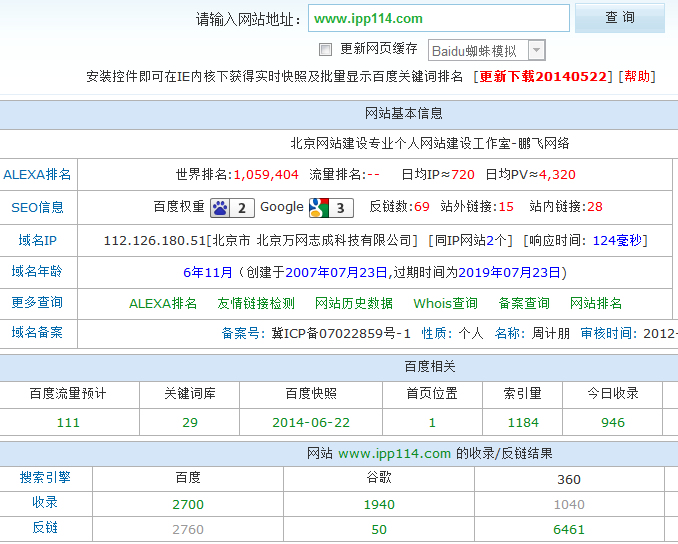Click the 360 column header
Viewport: 678px width, 544px height.
click(569, 480)
